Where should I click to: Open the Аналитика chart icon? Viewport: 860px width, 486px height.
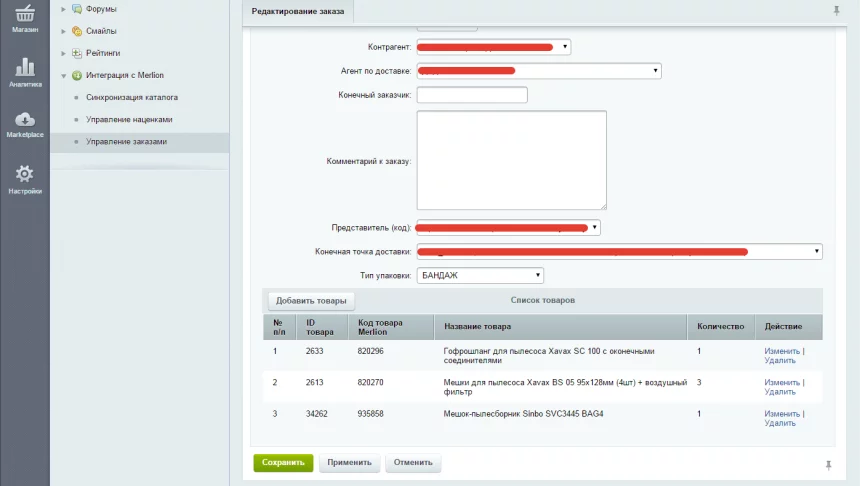pos(25,68)
